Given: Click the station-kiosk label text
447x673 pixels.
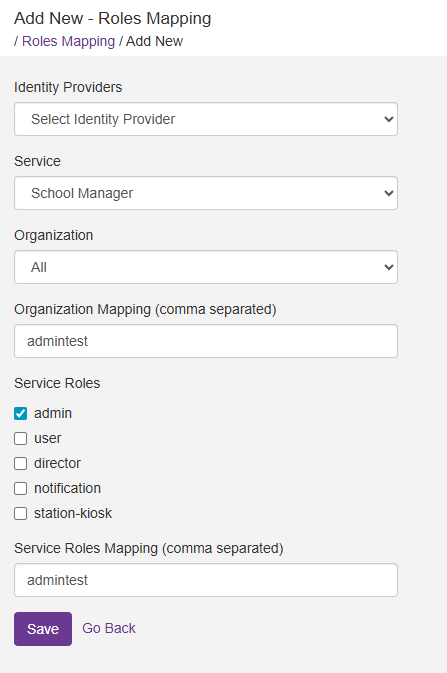Looking at the screenshot, I should [x=73, y=513].
